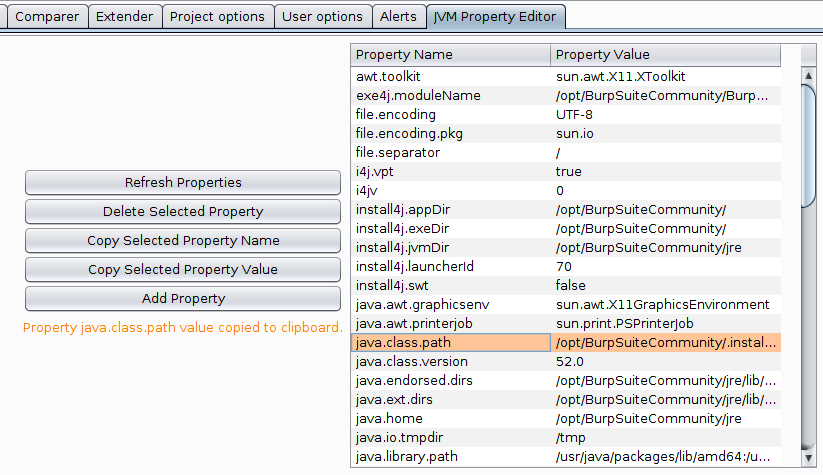Go to Project options tab
Image resolution: width=823 pixels, height=475 pixels.
(x=217, y=16)
